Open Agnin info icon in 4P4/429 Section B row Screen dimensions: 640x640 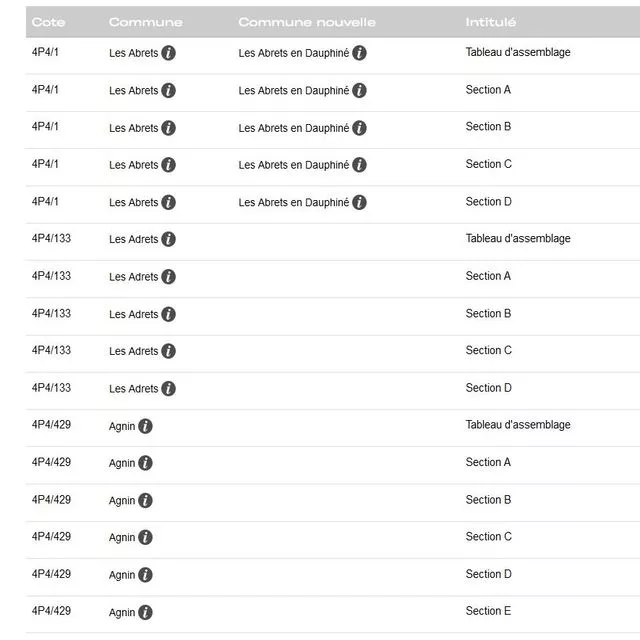click(x=145, y=500)
